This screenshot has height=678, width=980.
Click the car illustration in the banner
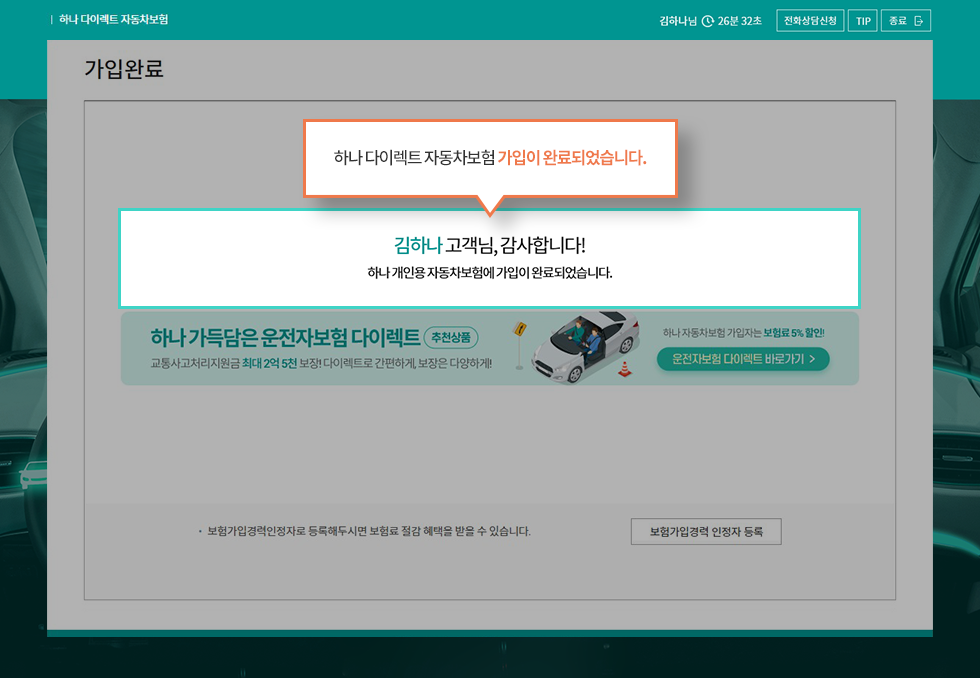click(585, 347)
